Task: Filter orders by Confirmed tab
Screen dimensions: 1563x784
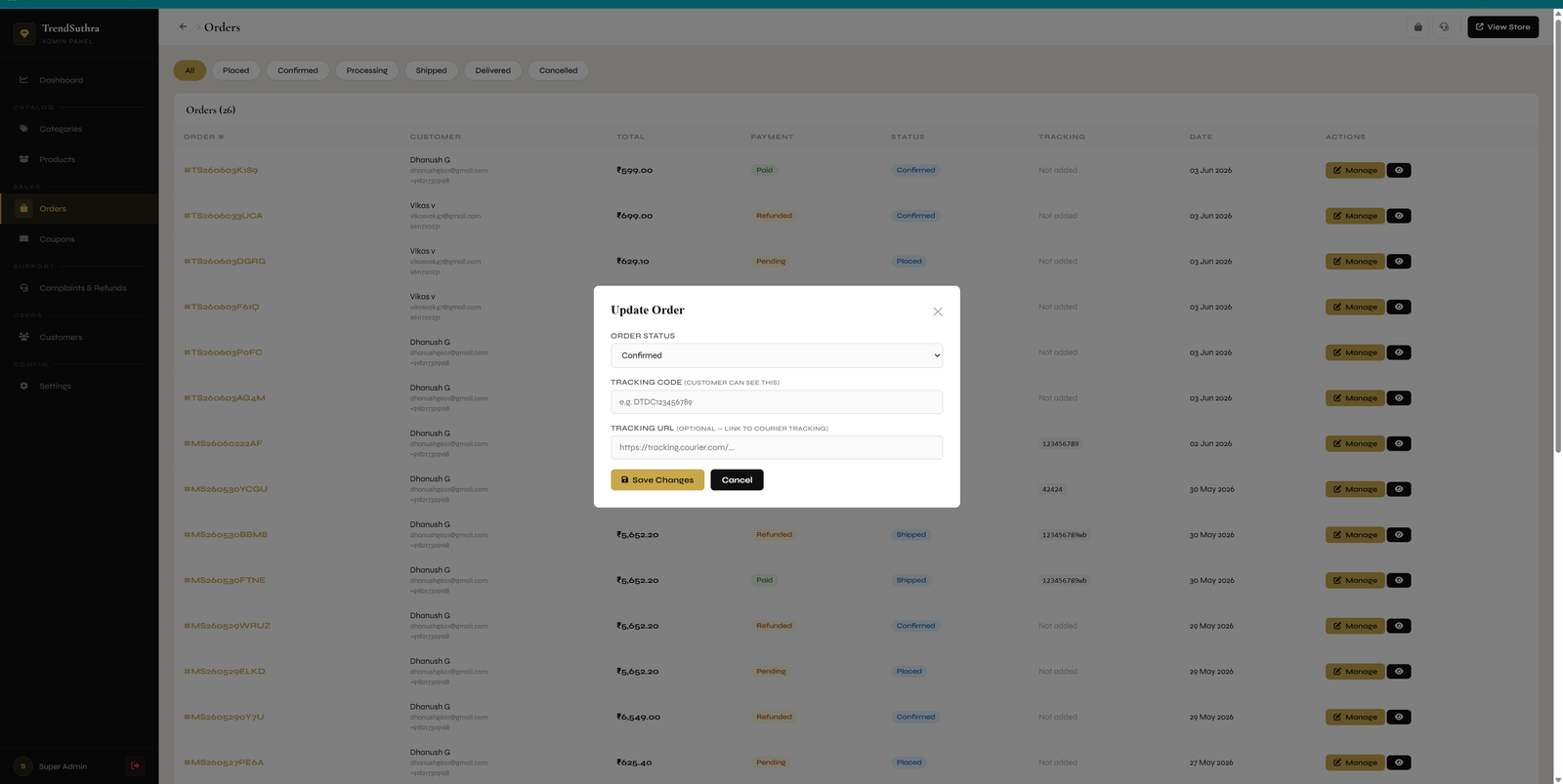Action: [x=298, y=70]
